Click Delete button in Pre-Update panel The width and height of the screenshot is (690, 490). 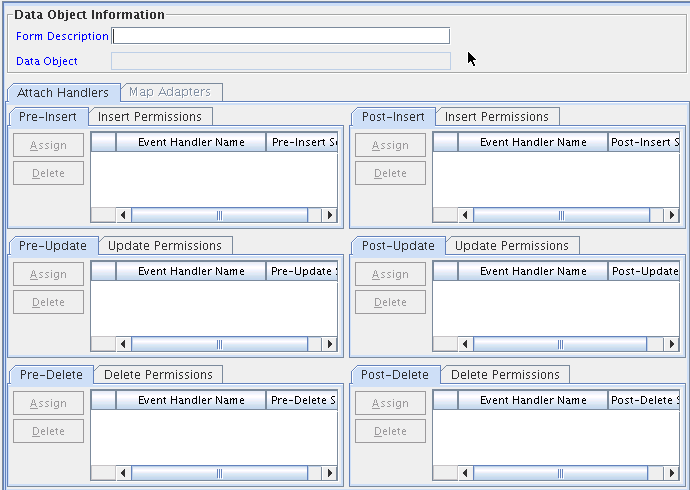[x=48, y=302]
